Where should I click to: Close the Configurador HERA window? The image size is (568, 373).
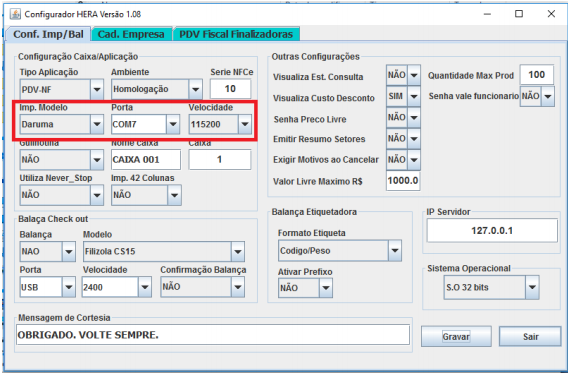tap(551, 14)
